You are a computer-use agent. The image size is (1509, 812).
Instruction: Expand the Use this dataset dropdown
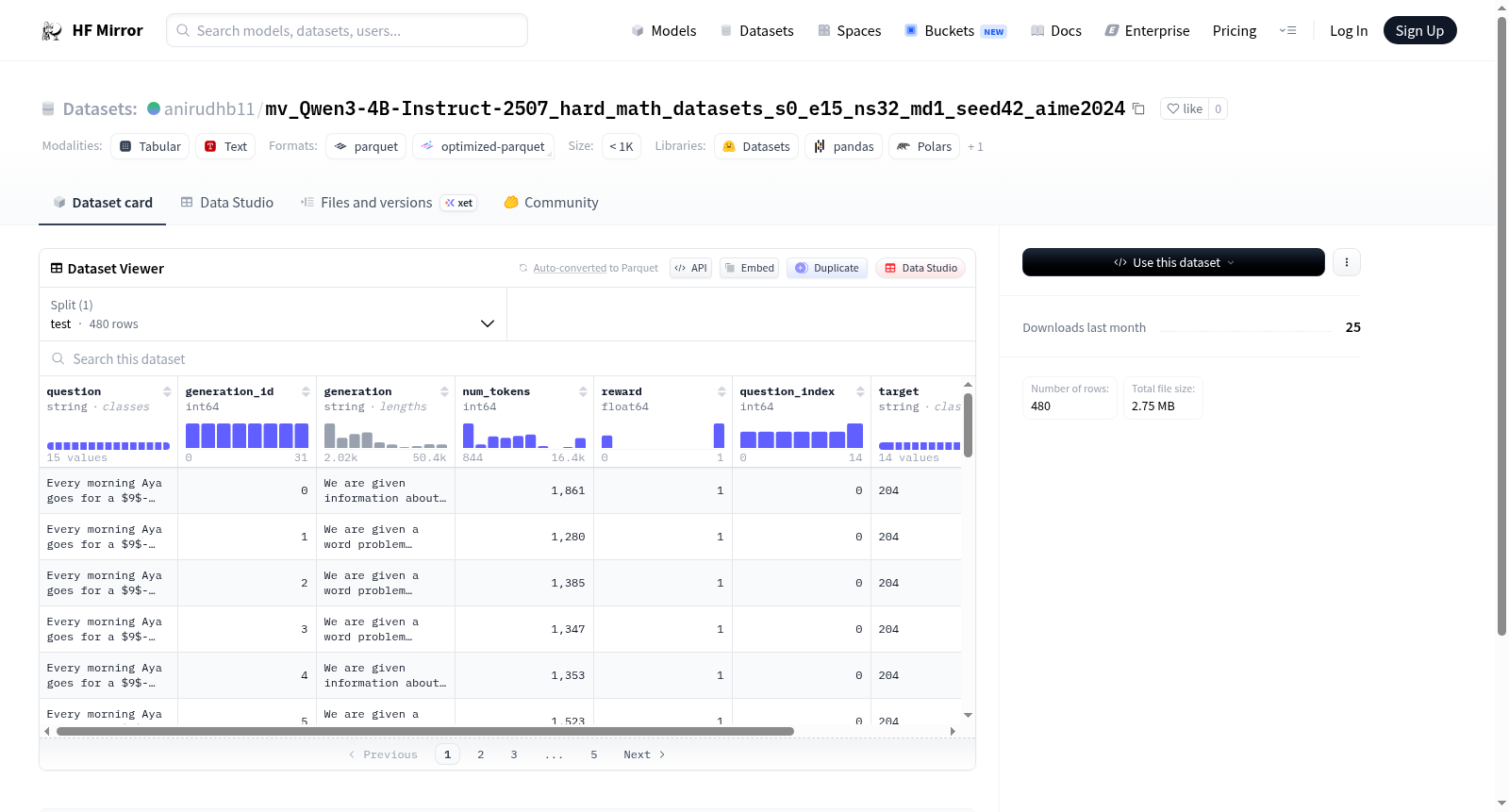pos(1173,262)
